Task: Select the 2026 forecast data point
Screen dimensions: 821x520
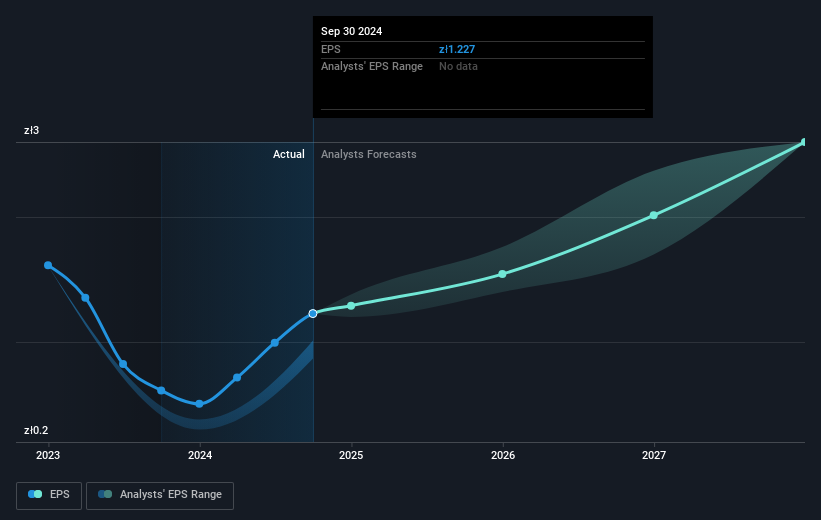Action: (x=502, y=274)
